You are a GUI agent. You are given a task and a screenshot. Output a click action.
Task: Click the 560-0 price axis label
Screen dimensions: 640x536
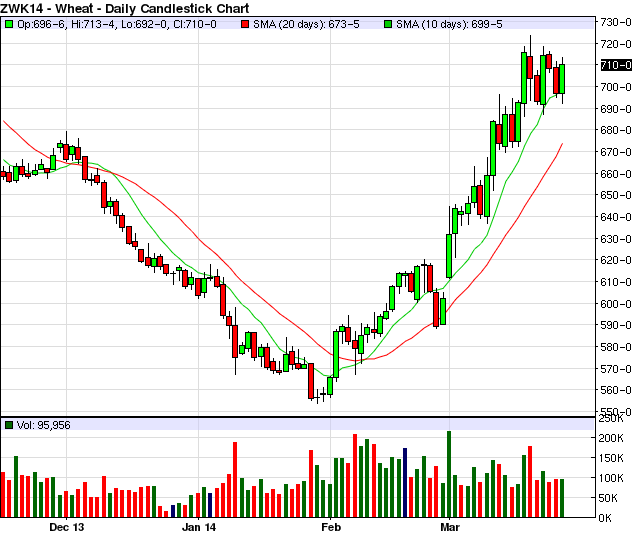[616, 390]
